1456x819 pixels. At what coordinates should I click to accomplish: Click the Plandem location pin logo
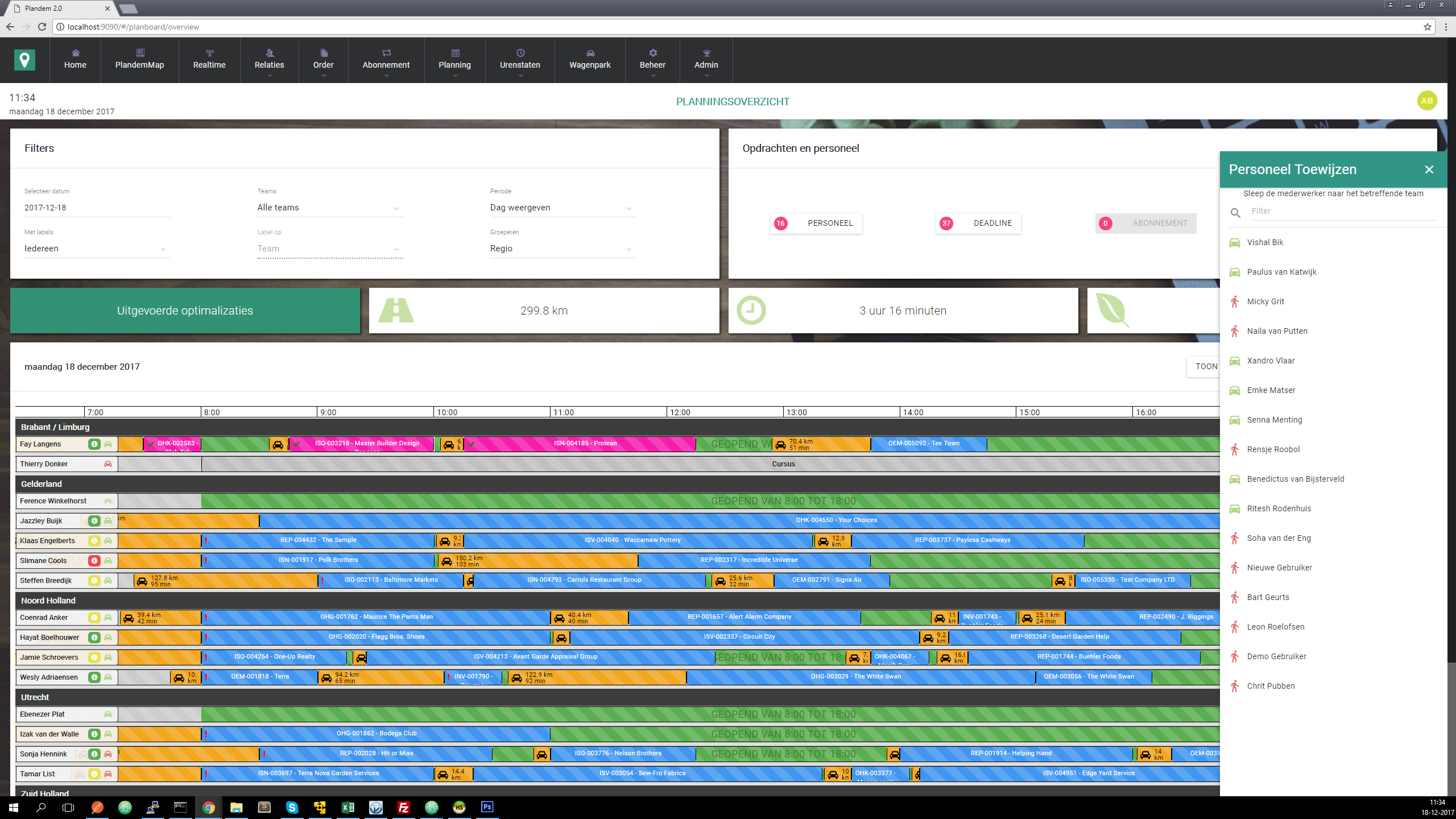24,60
